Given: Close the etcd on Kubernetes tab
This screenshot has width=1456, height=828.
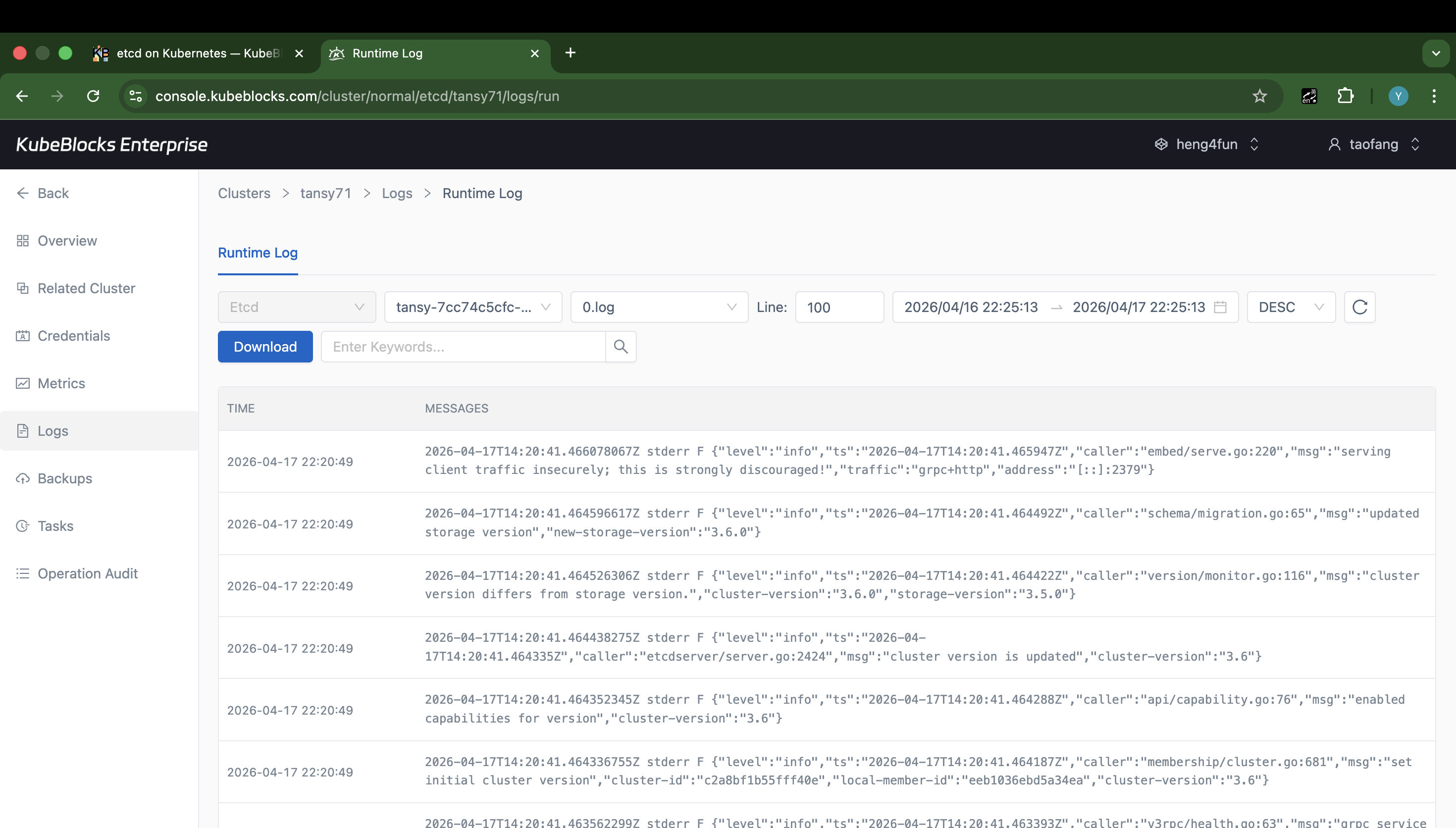Looking at the screenshot, I should [x=299, y=53].
